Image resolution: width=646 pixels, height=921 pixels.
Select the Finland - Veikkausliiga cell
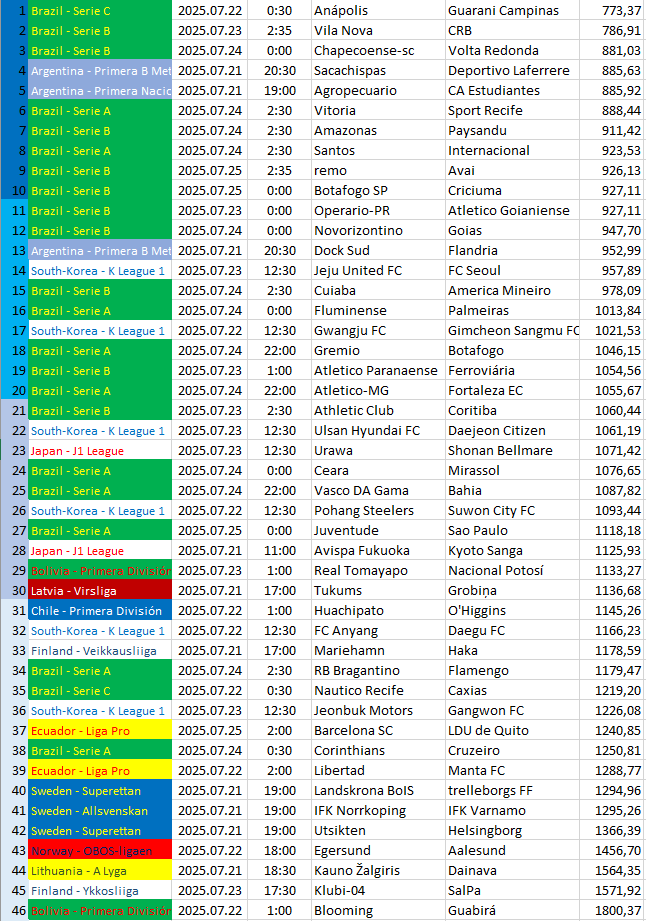coord(100,650)
